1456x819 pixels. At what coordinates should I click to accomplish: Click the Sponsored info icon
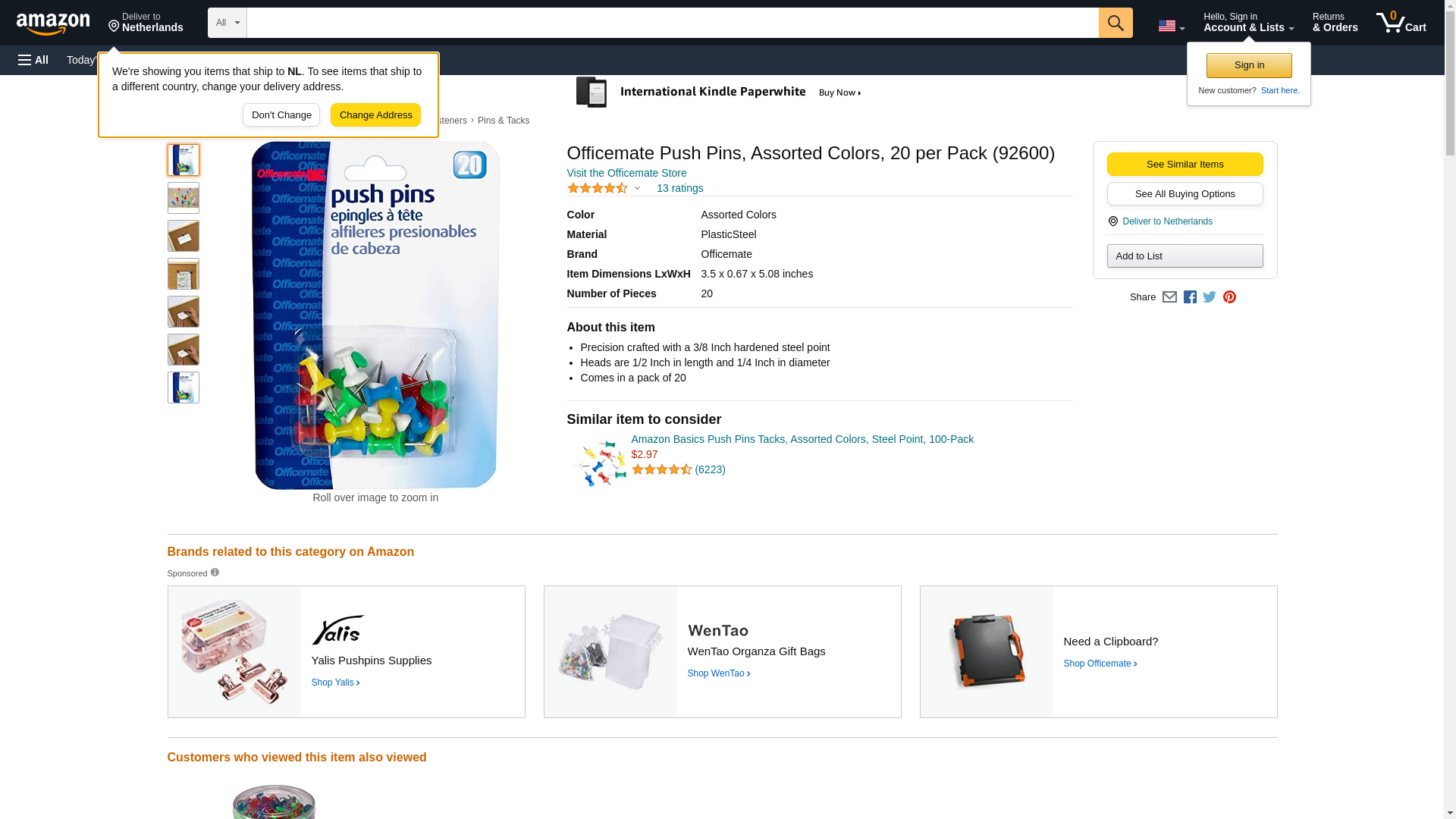click(x=215, y=573)
